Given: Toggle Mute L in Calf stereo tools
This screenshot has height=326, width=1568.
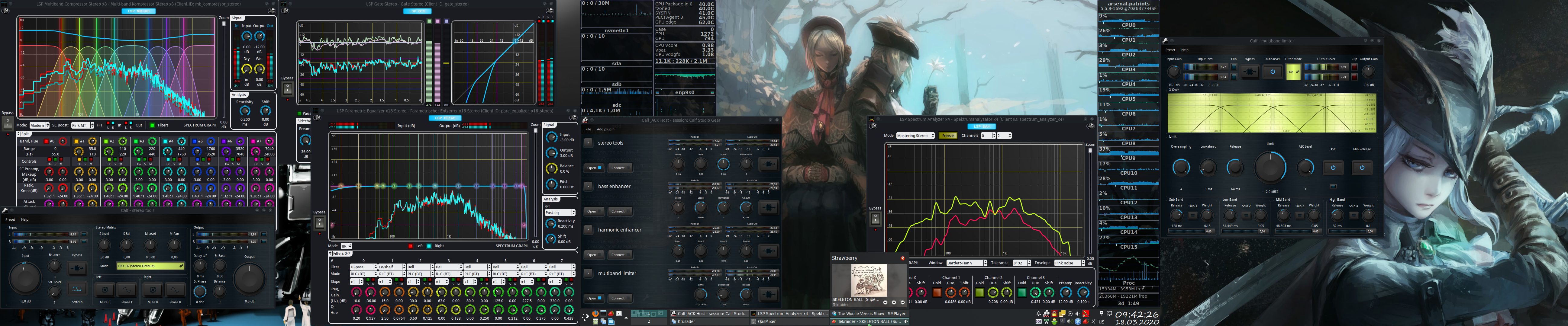Looking at the screenshot, I should coord(105,289).
